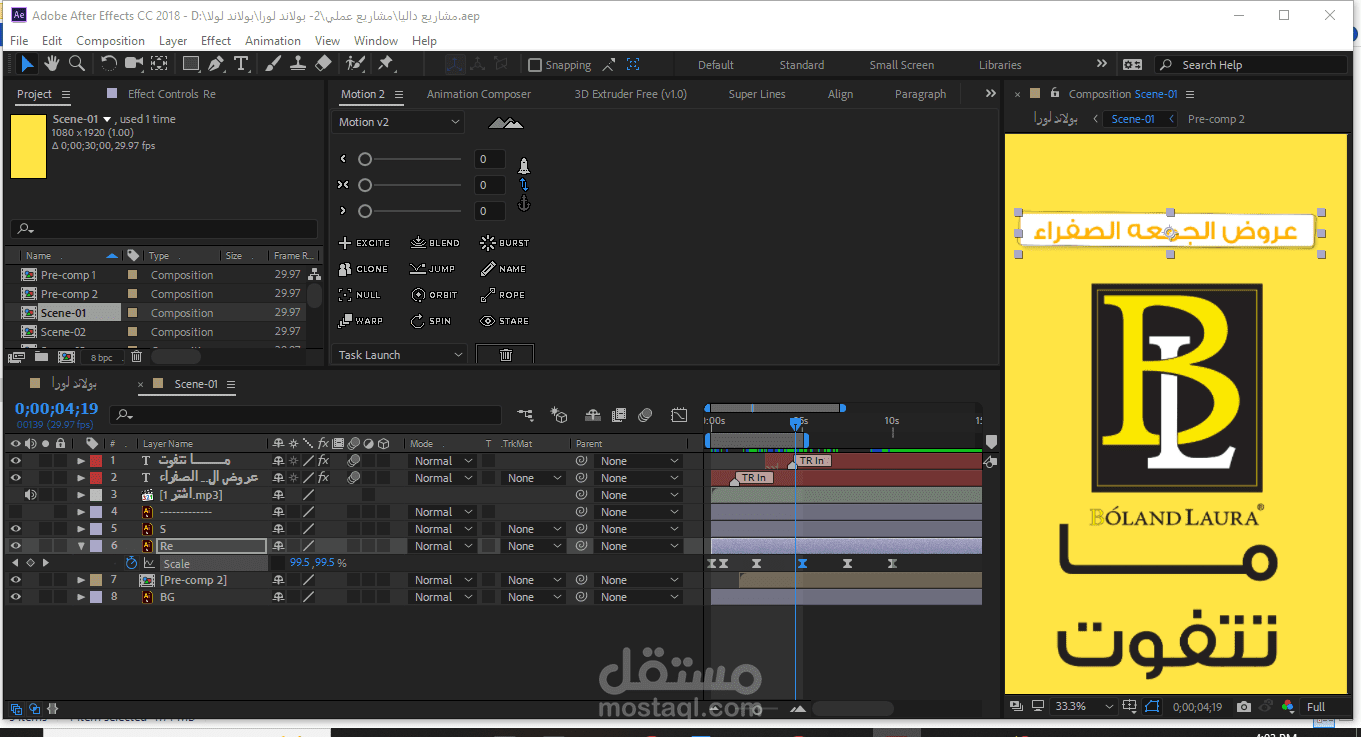The width and height of the screenshot is (1361, 737).
Task: Open the Animation menu
Action: click(x=273, y=41)
